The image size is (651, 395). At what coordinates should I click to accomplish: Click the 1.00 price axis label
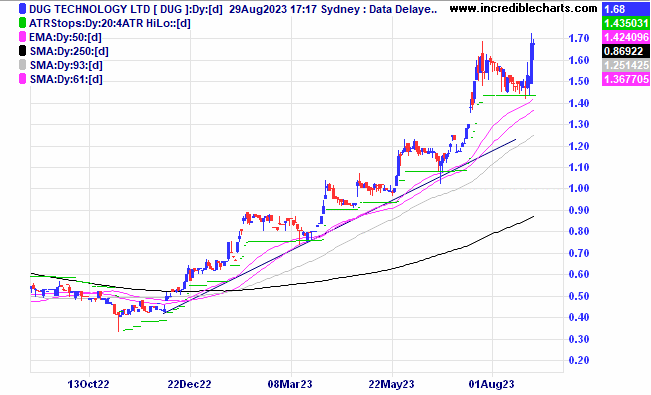tap(578, 188)
